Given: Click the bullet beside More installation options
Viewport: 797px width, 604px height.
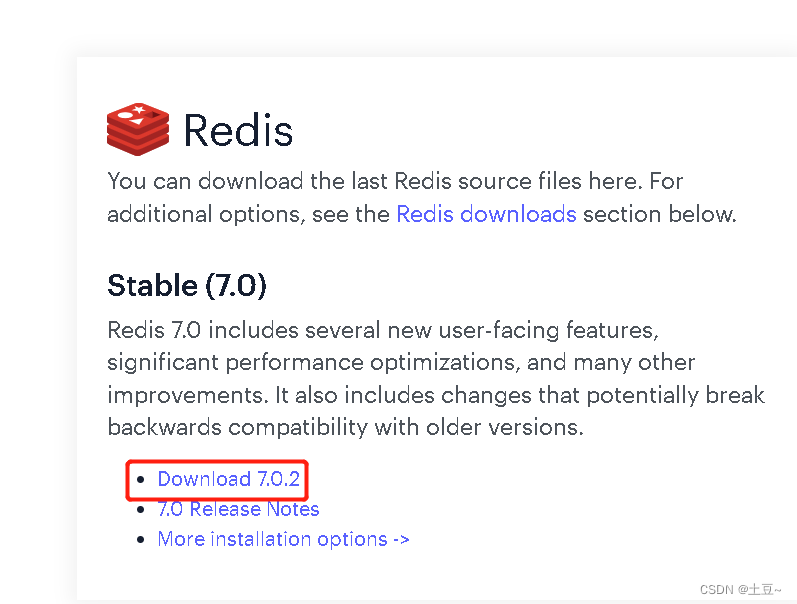Looking at the screenshot, I should pyautogui.click(x=141, y=539).
